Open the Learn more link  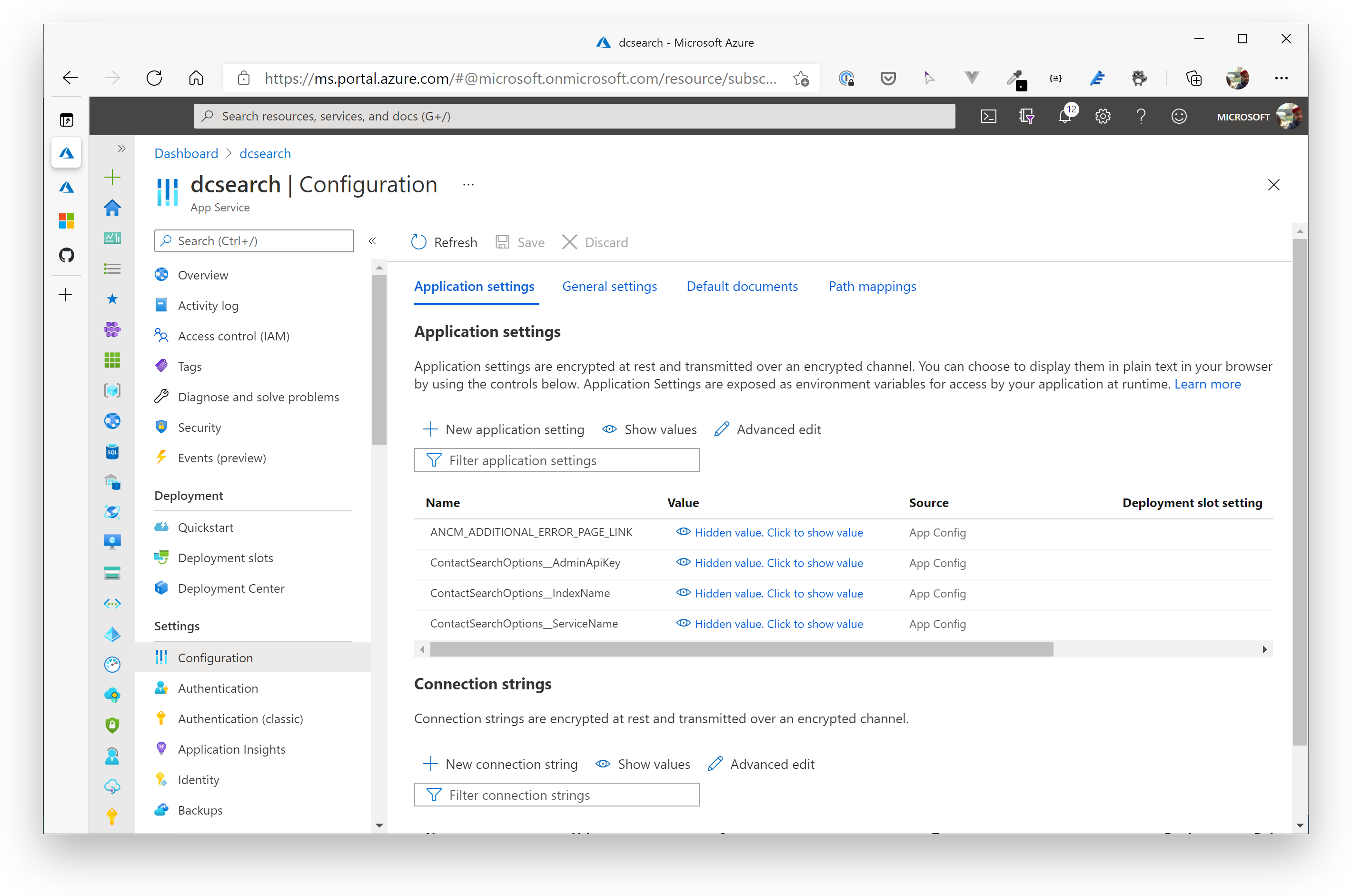[x=1207, y=383]
